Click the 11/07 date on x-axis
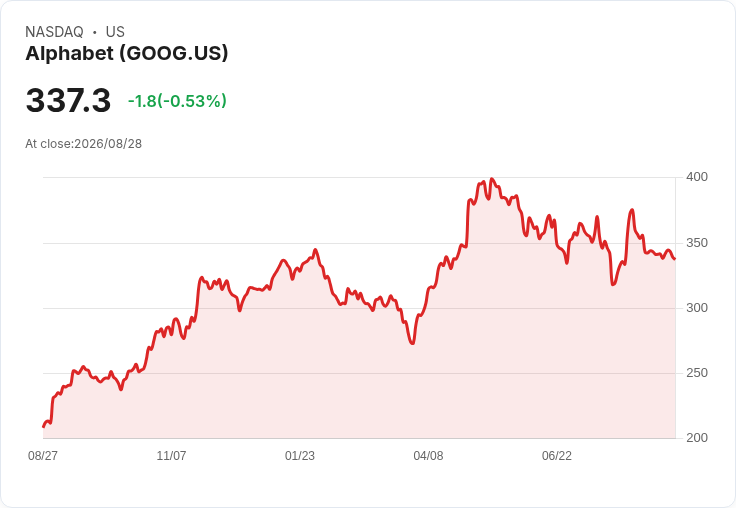Screen dimensions: 736x508 click(171, 456)
